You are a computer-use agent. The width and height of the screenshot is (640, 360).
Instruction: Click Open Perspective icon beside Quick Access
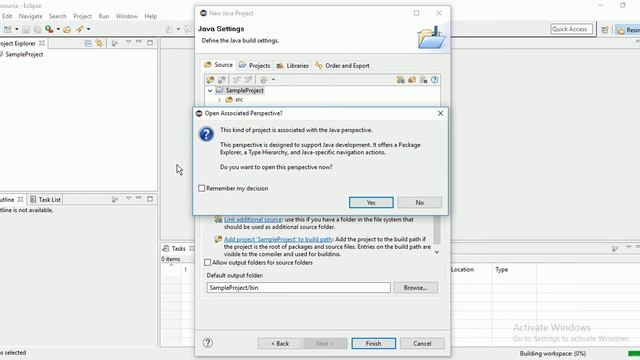605,29
